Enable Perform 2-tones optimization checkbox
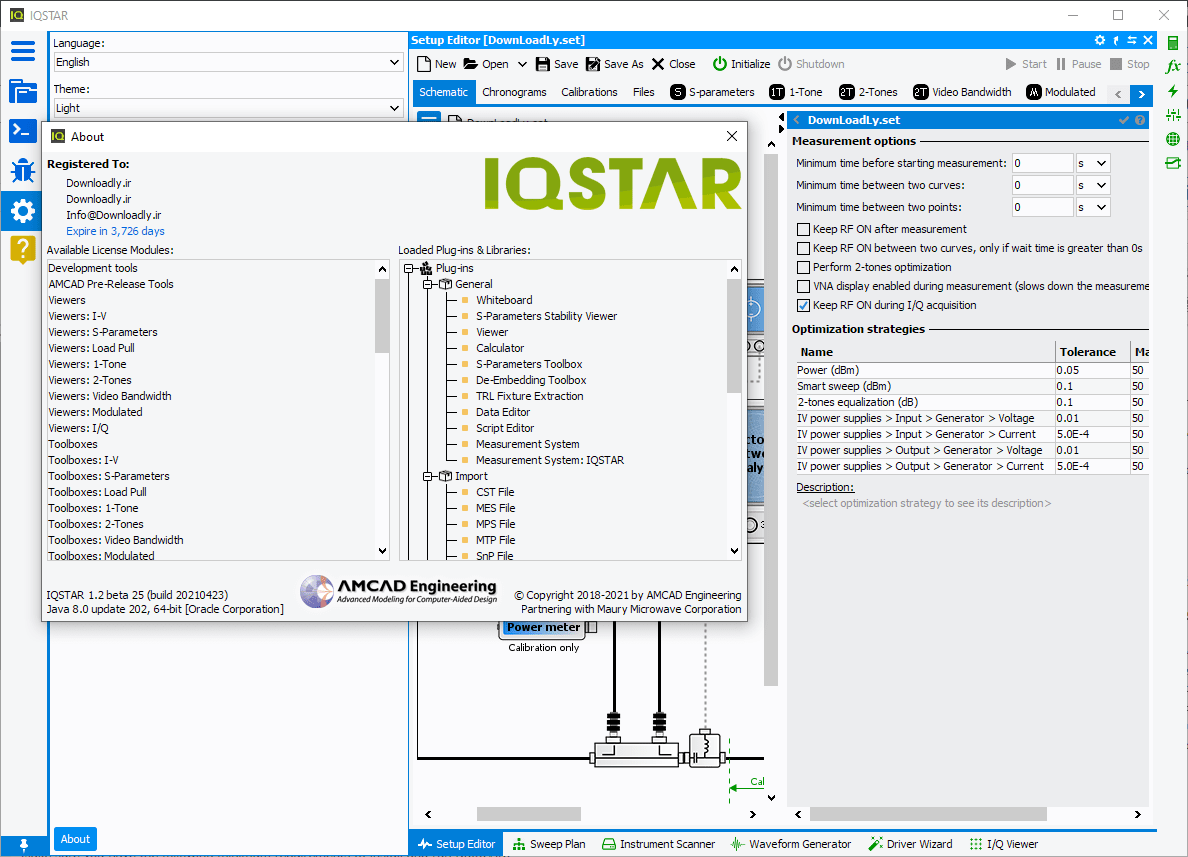Viewport: 1188px width, 857px height. [803, 267]
